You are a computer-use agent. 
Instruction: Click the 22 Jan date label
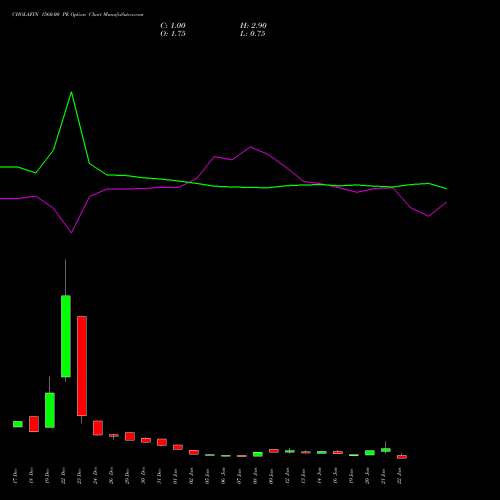point(399,476)
